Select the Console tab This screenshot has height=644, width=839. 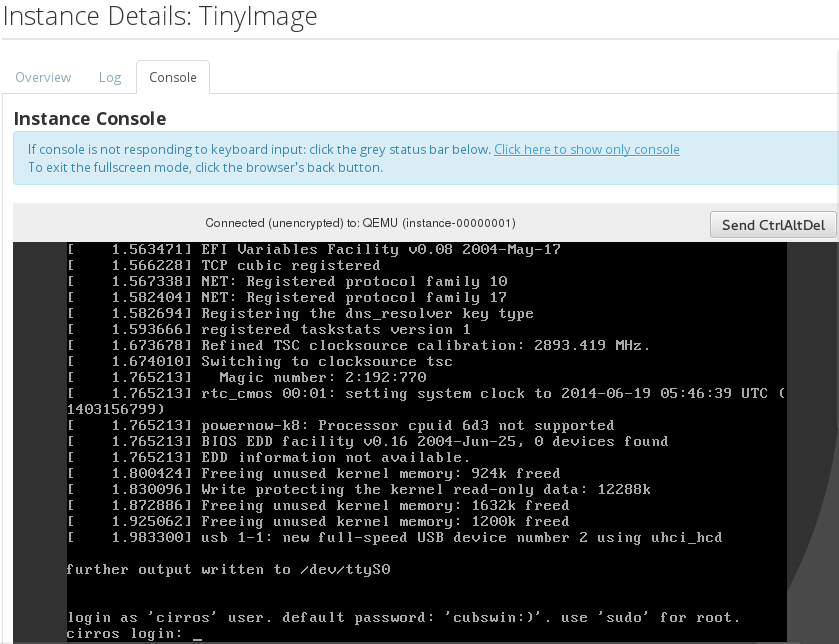172,77
